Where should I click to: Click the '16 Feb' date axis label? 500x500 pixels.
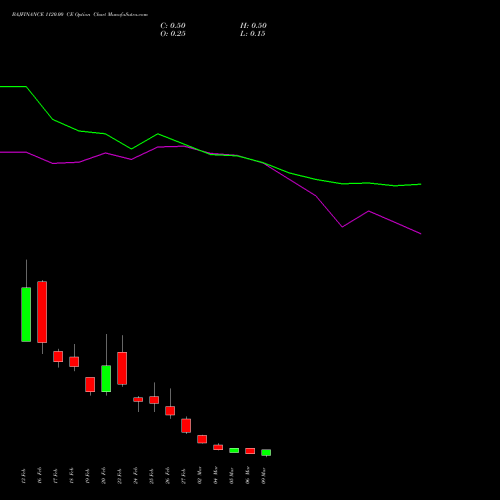(39, 476)
